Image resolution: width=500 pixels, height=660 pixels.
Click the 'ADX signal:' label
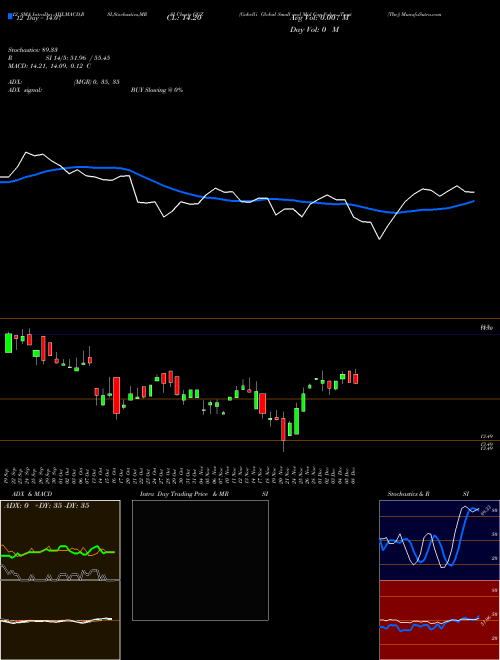tap(25, 90)
